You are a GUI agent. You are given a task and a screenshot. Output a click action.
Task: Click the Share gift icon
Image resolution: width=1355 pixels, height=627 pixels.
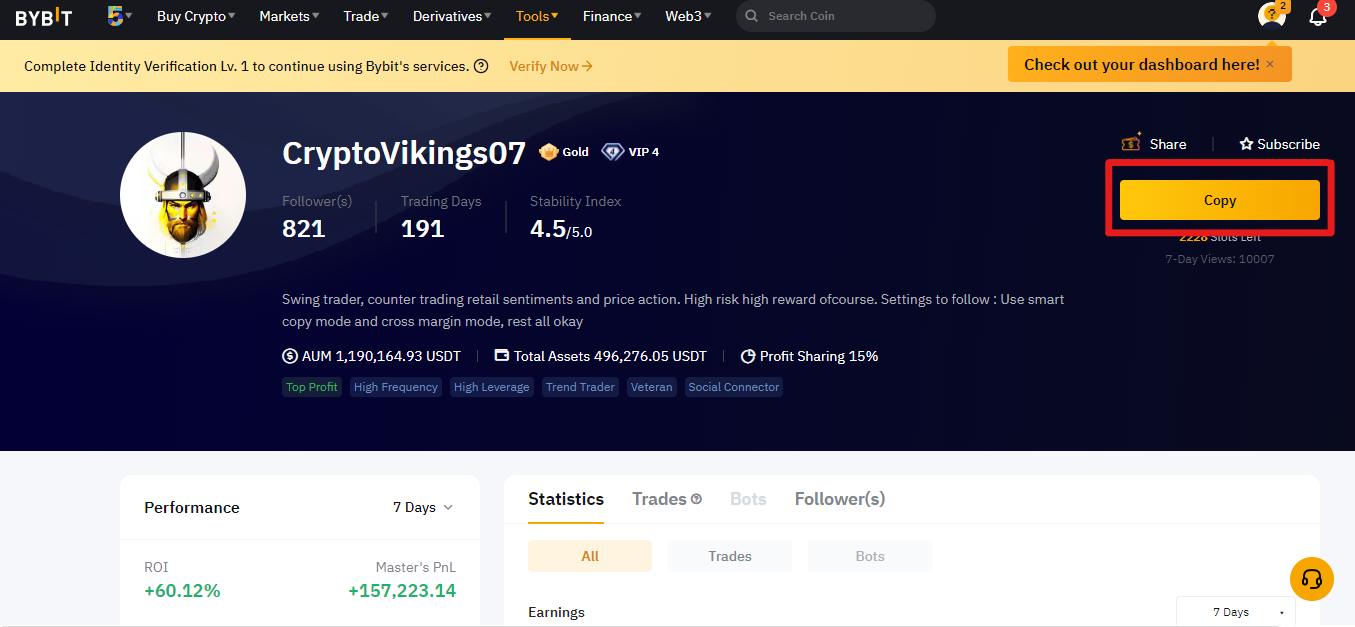[x=1131, y=144]
